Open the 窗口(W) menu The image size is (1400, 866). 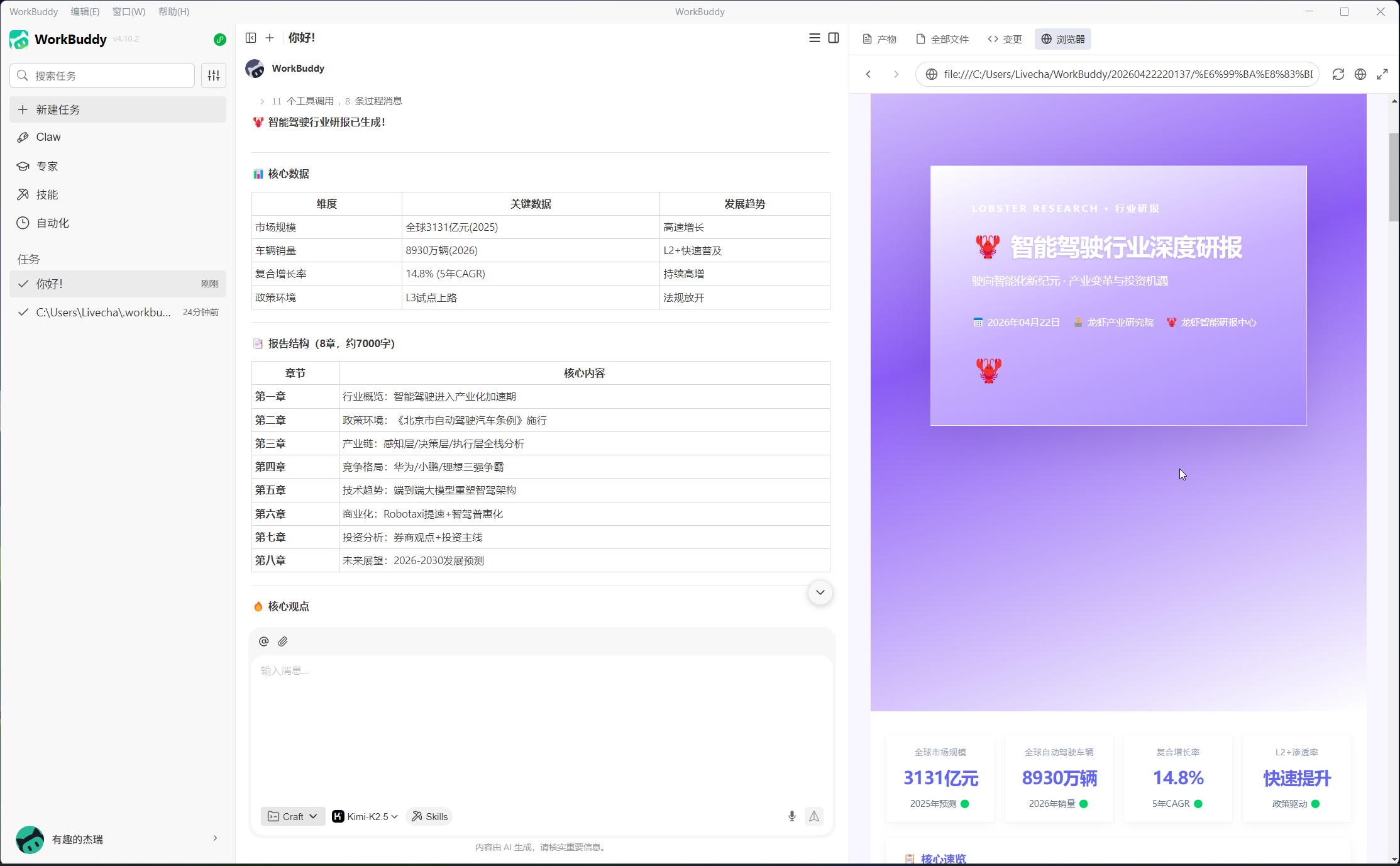click(x=129, y=11)
